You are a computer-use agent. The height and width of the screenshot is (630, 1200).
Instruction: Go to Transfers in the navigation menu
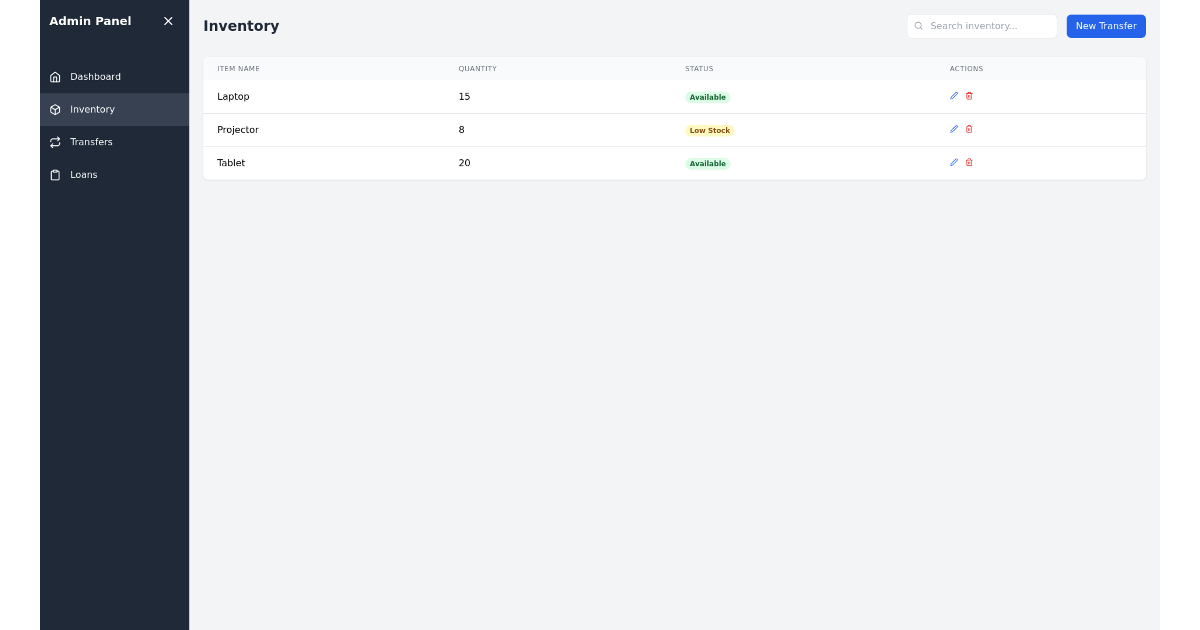tap(91, 142)
